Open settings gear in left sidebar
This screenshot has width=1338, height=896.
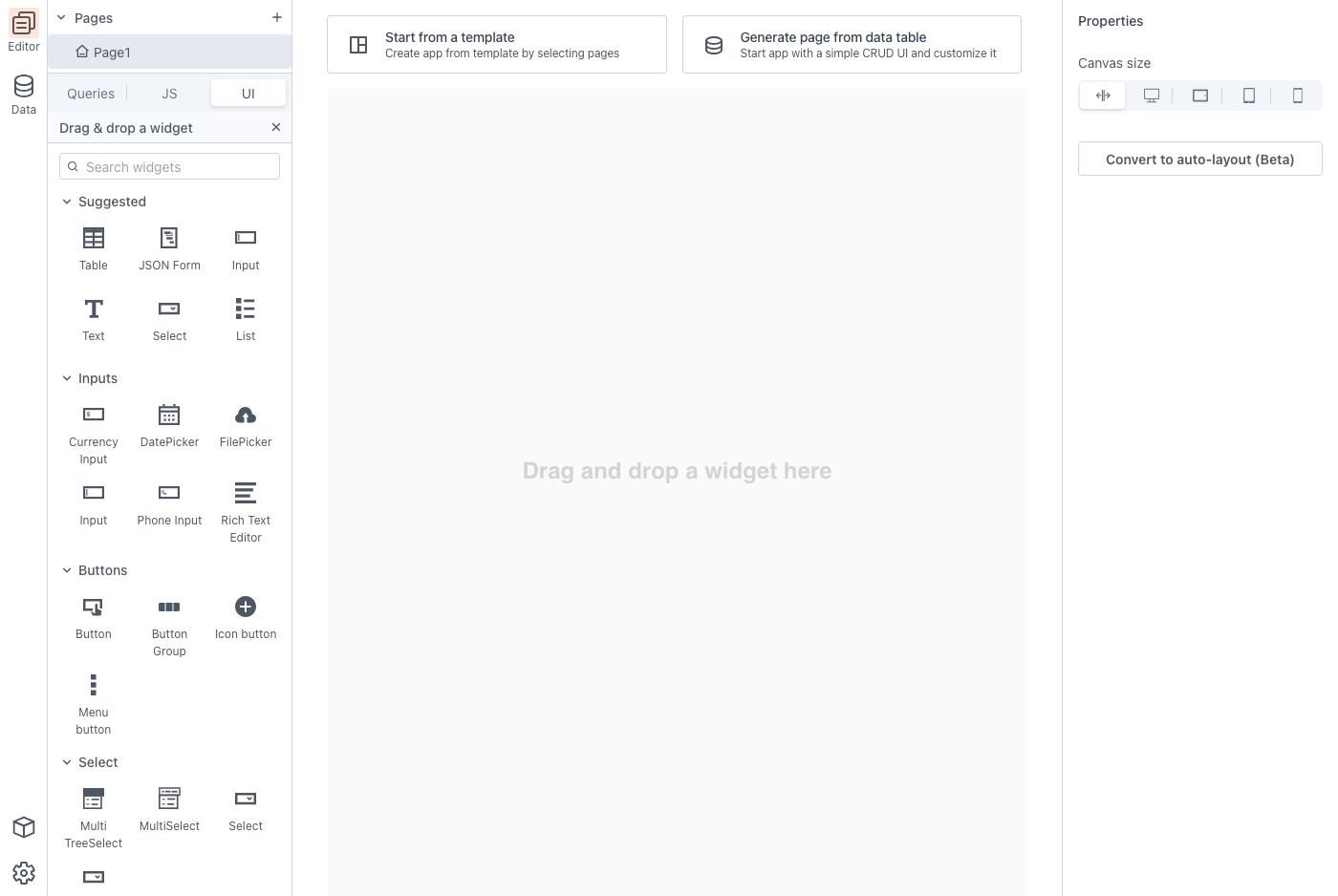click(24, 872)
